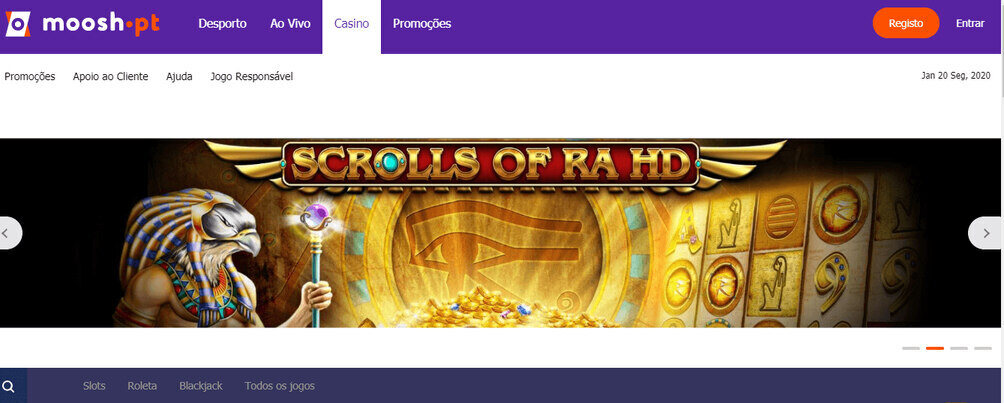The image size is (1004, 403).
Task: Open the Desporto section
Action: [222, 24]
